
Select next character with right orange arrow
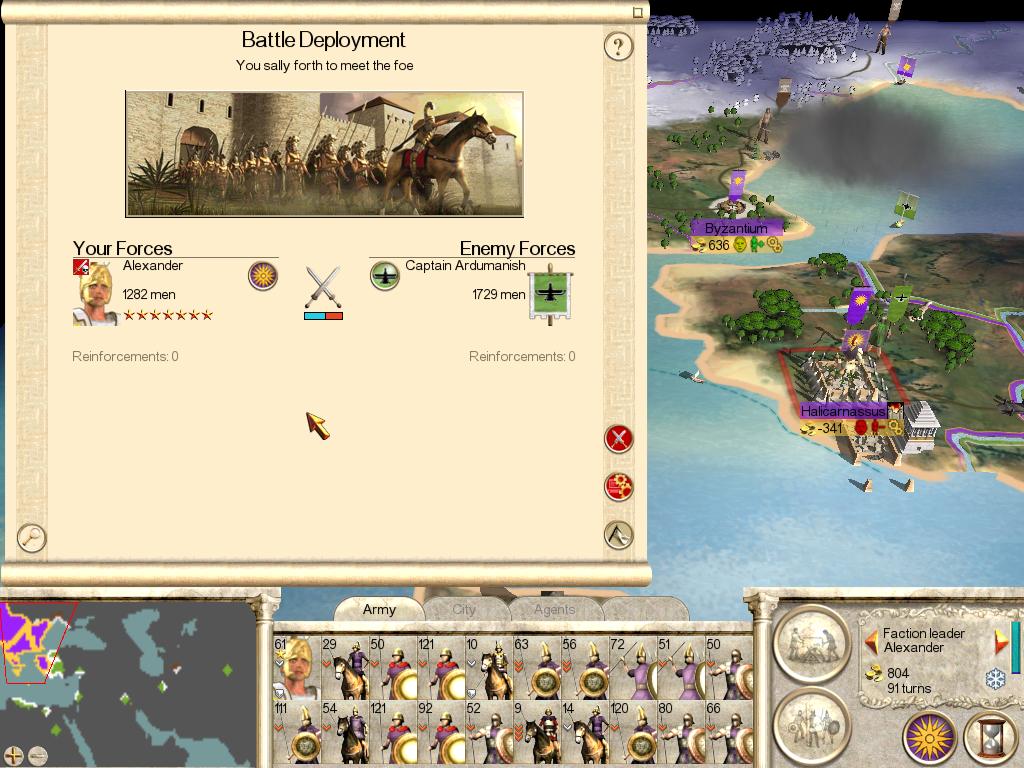pos(1000,641)
